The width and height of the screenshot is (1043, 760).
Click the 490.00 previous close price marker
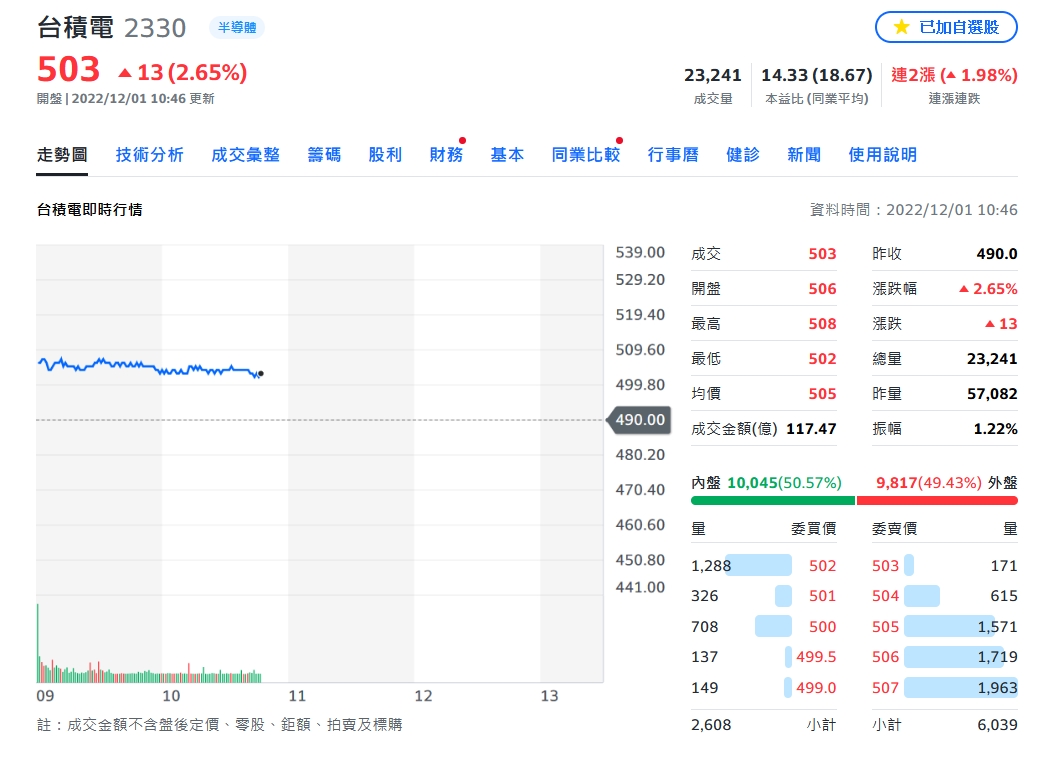(639, 420)
